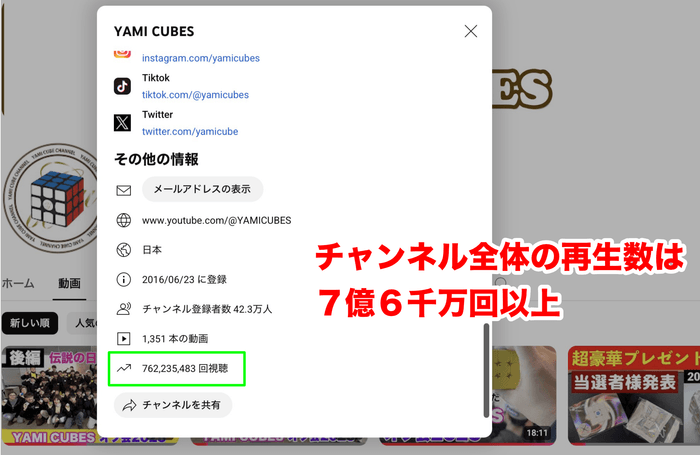
Task: Click the play icon beside 1,351 本の動画
Action: pos(124,339)
